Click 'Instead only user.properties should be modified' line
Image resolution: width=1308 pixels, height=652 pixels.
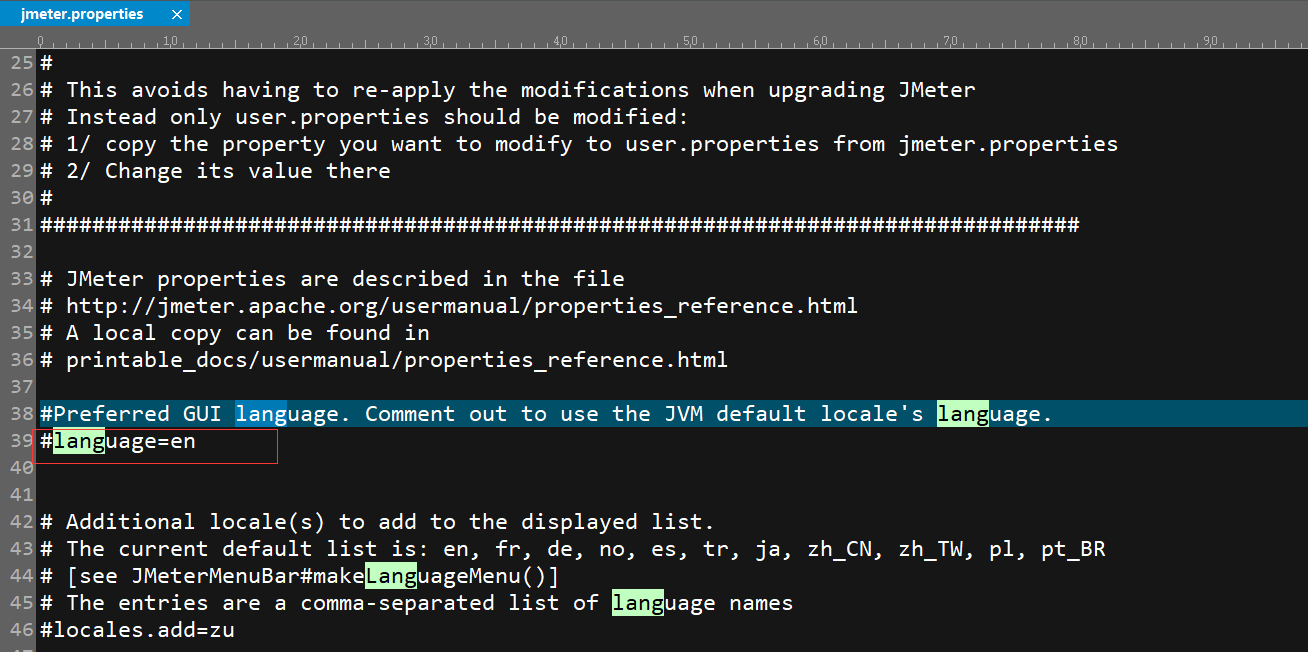365,117
